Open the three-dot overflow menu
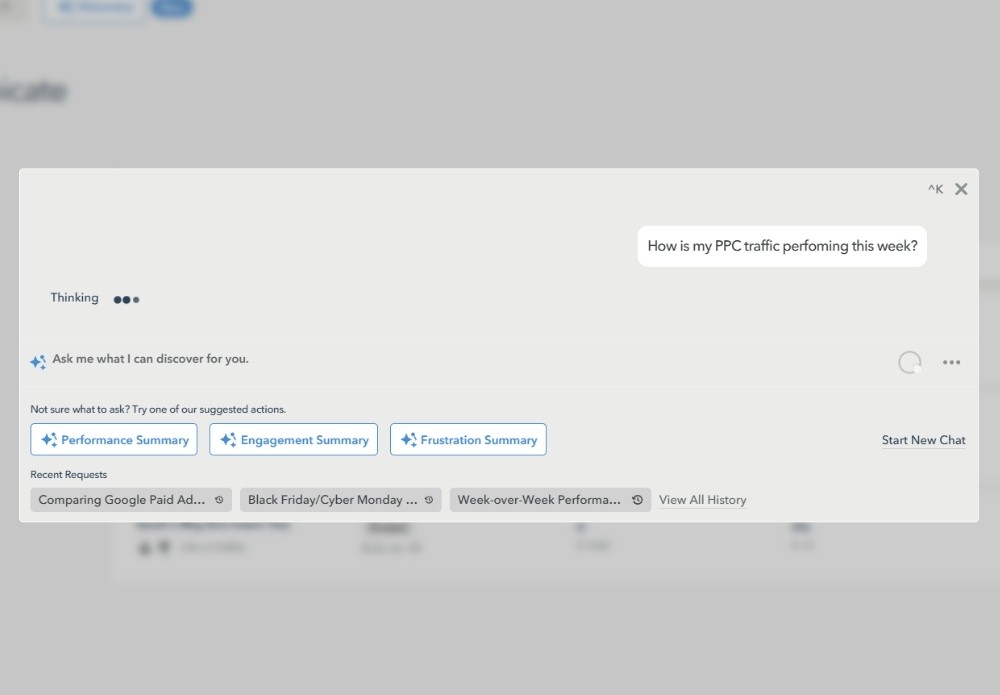This screenshot has width=1000, height=695. click(951, 361)
